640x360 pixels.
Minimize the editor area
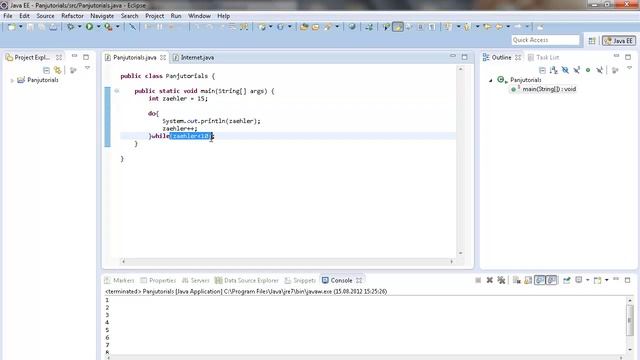[x=453, y=56]
